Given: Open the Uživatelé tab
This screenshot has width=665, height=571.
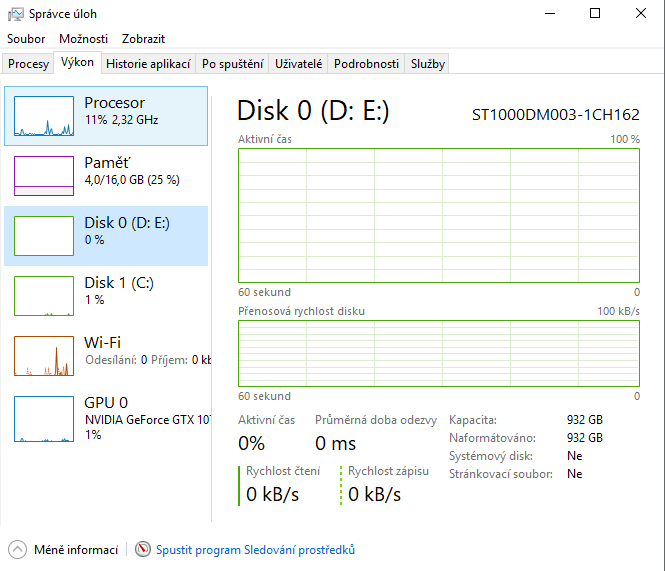Looking at the screenshot, I should tap(299, 64).
